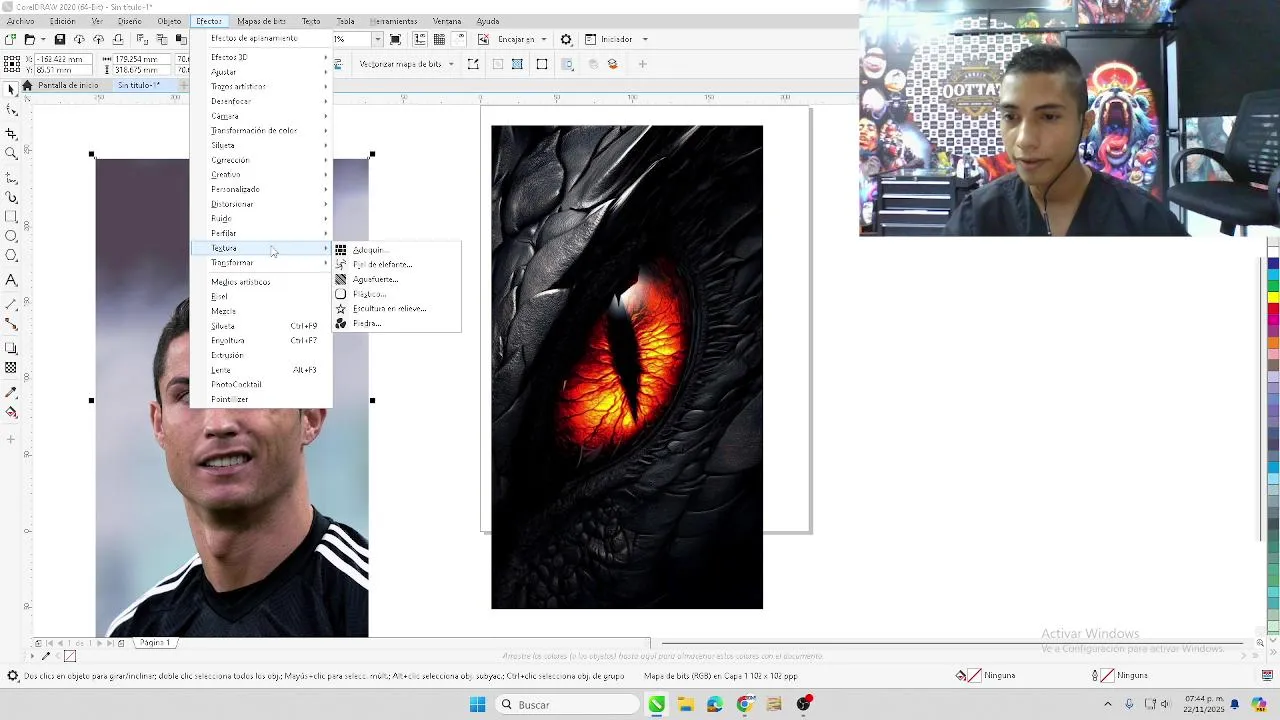Image resolution: width=1280 pixels, height=720 pixels.
Task: Open the Mapas de bits menu
Action: tap(261, 21)
